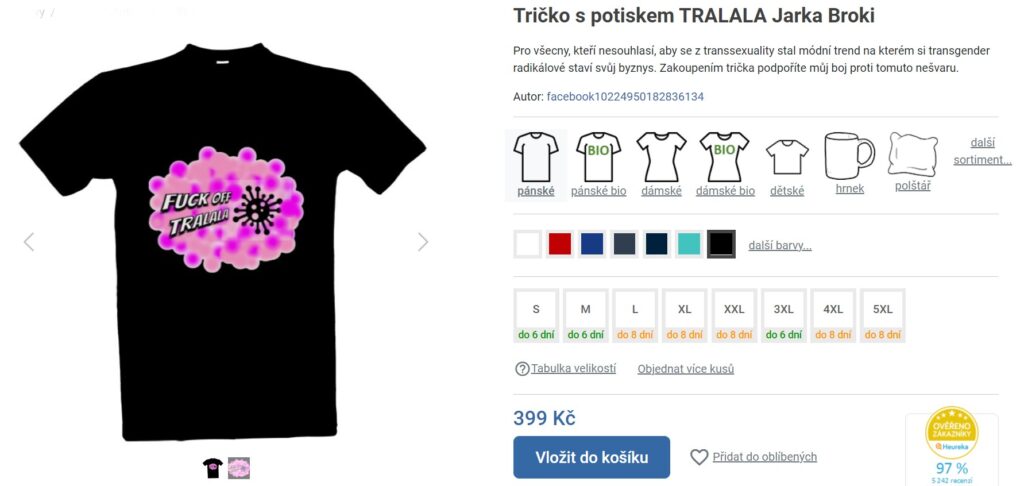Select the dětské t-shirt icon
Screen dimensions: 1024x486
[787, 157]
